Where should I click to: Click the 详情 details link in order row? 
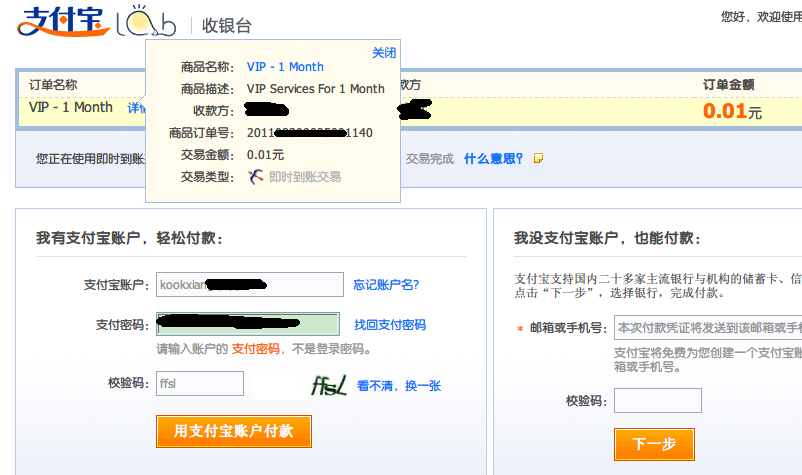136,108
